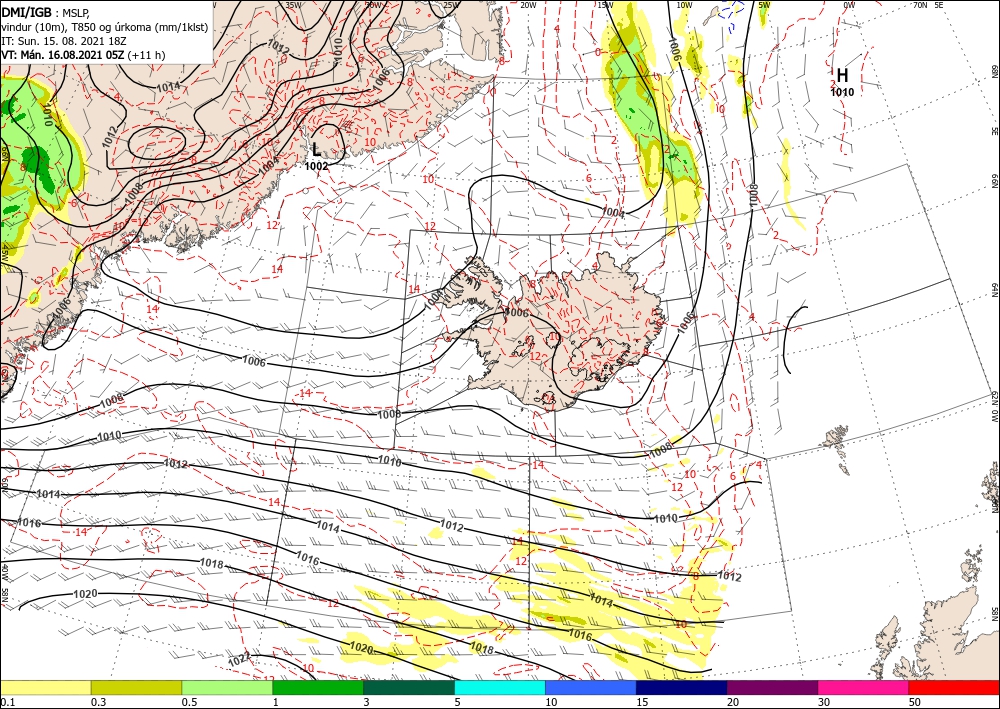1000x709 pixels.
Task: Click the '1002' value under the L
Action: click(316, 166)
